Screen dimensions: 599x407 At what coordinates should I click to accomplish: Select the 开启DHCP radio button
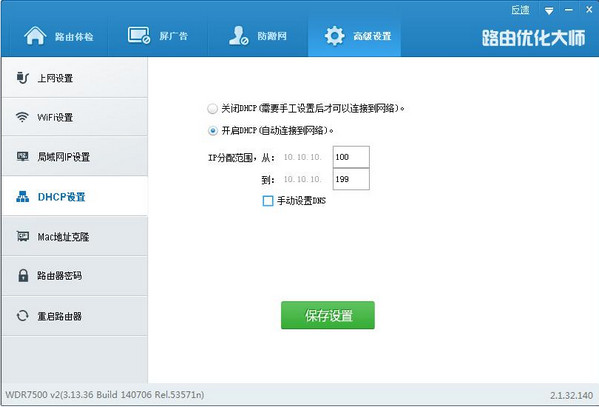coord(212,131)
